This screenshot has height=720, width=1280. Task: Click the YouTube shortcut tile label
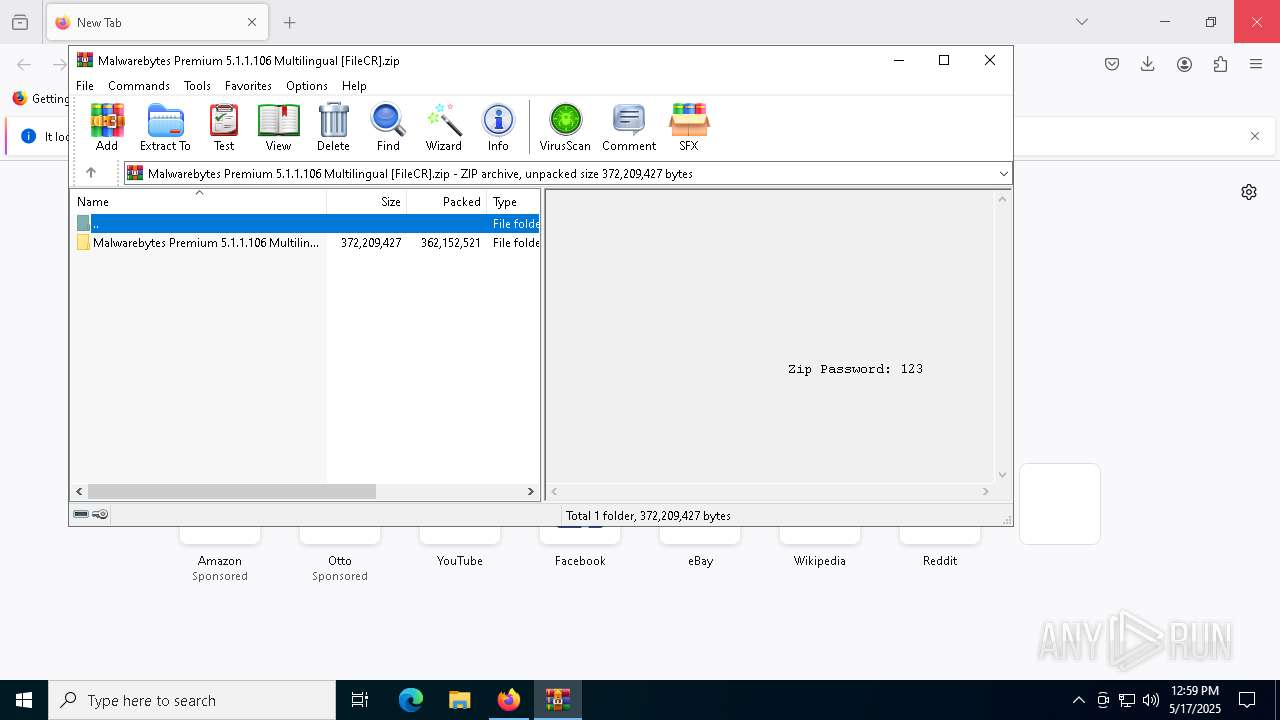tap(460, 561)
